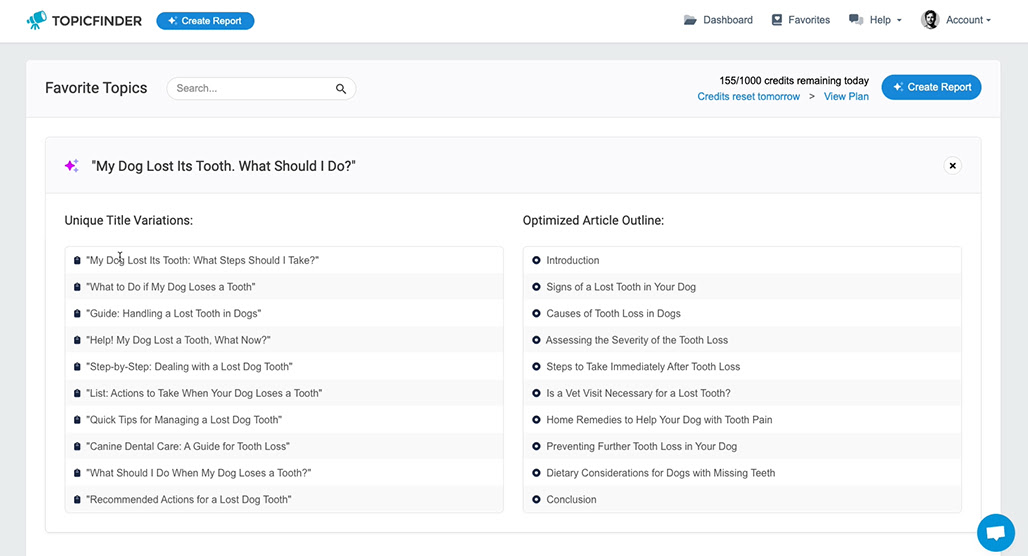Click the magnifying glass search icon
This screenshot has height=556, width=1028.
click(x=341, y=89)
